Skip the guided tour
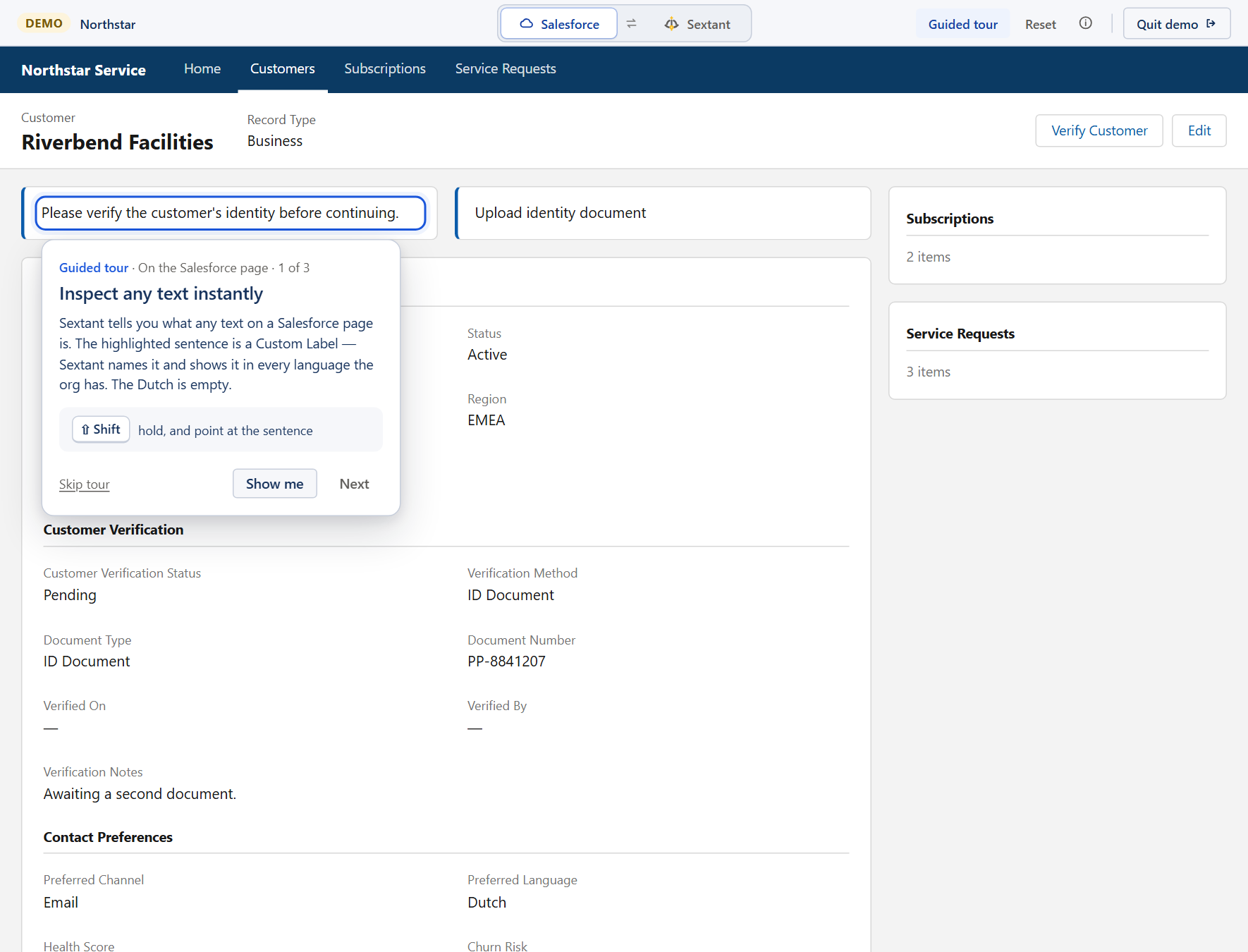Image resolution: width=1248 pixels, height=952 pixels. tap(85, 484)
